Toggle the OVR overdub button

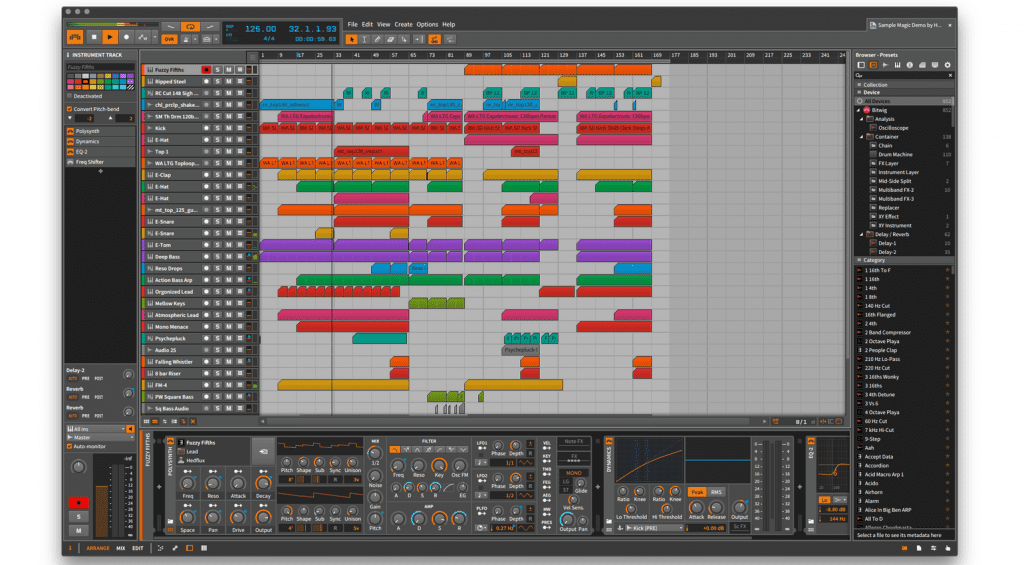click(x=169, y=39)
